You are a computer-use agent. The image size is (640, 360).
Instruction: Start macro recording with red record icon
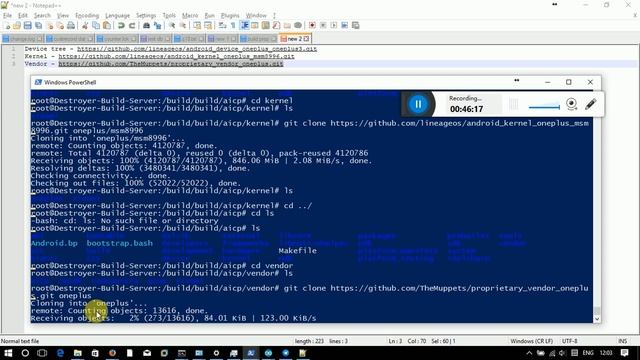312,25
